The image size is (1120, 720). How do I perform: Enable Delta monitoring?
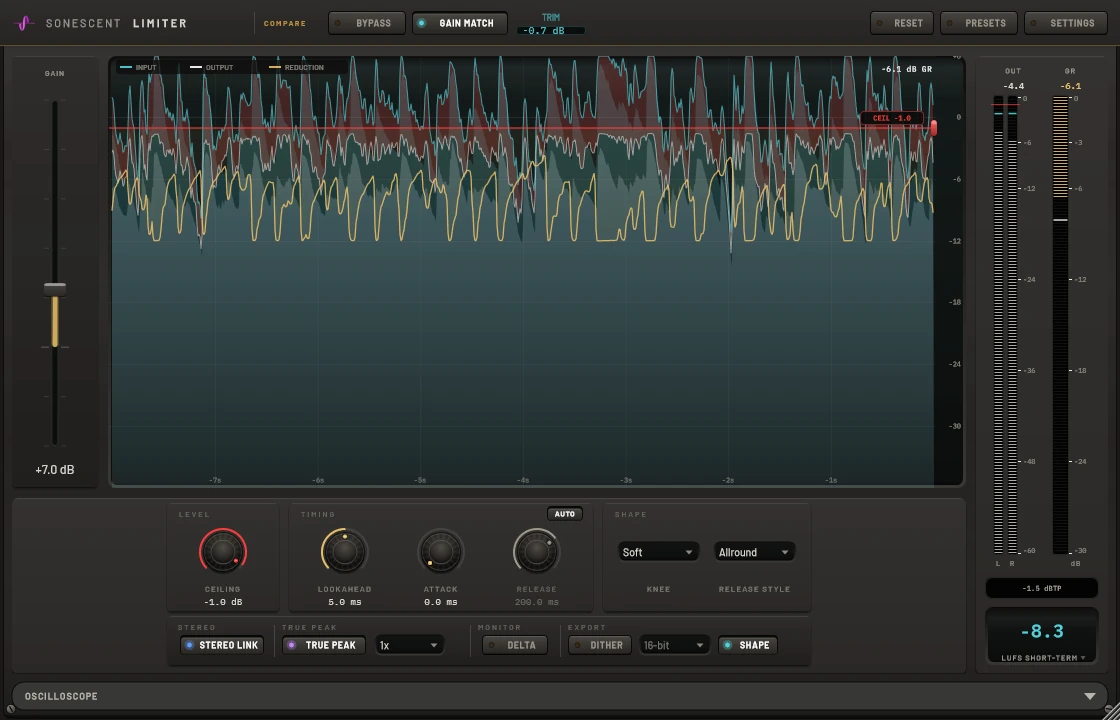click(x=514, y=645)
